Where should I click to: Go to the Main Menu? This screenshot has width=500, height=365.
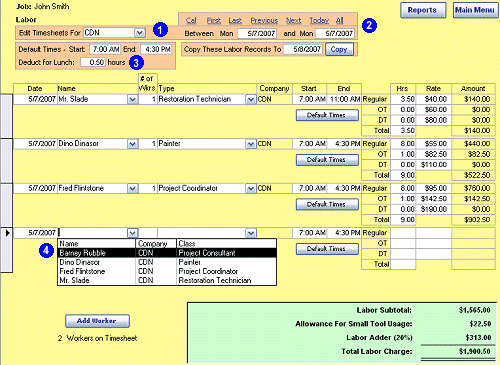pos(475,10)
